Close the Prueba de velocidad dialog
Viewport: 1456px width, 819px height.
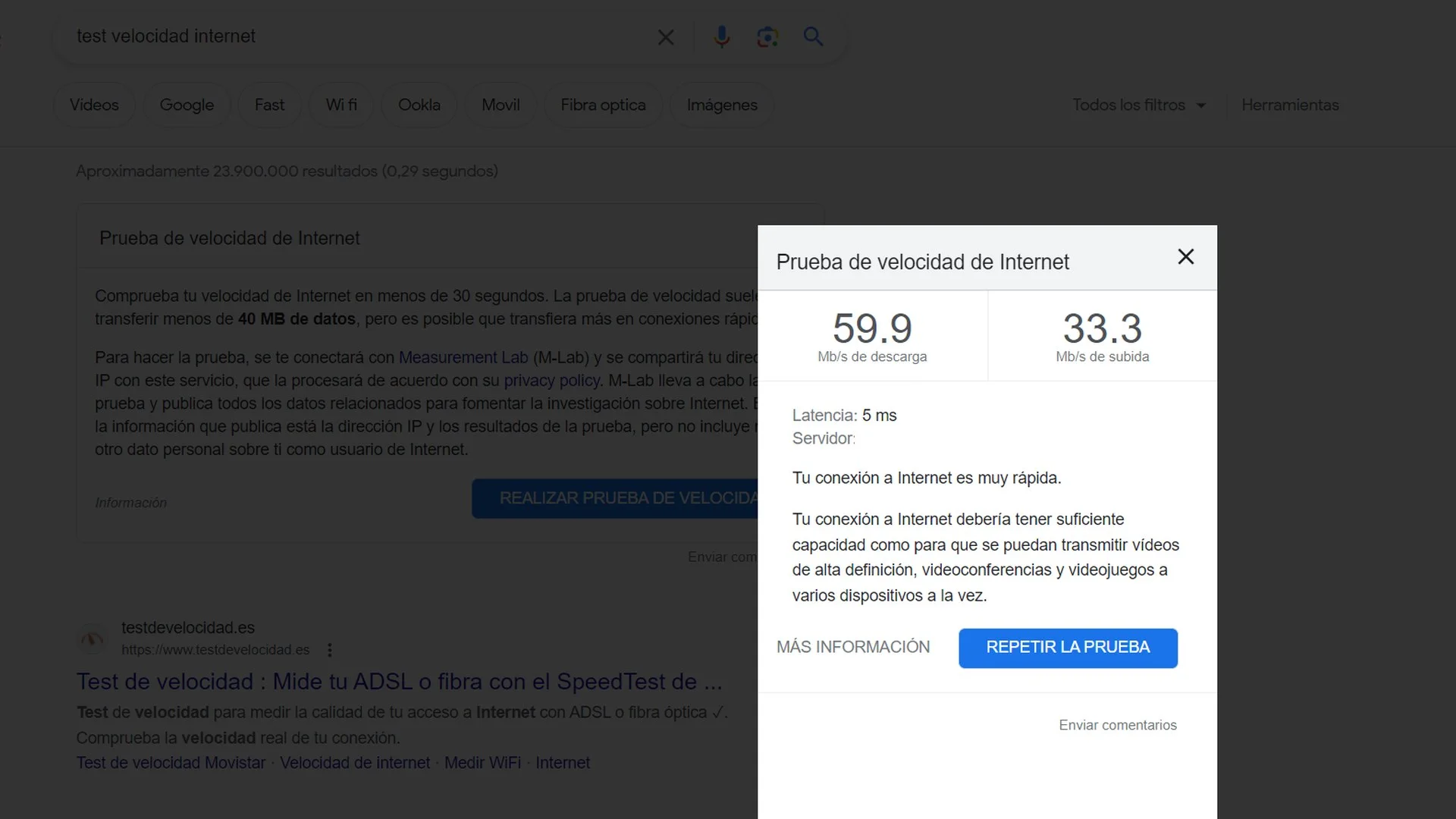click(x=1185, y=257)
